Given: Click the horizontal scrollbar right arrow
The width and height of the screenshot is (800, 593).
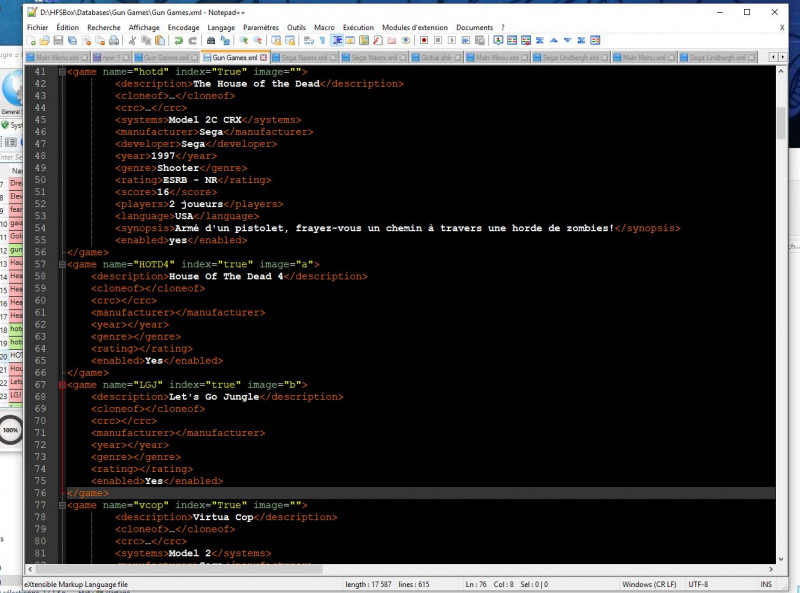Looking at the screenshot, I should tap(770, 569).
